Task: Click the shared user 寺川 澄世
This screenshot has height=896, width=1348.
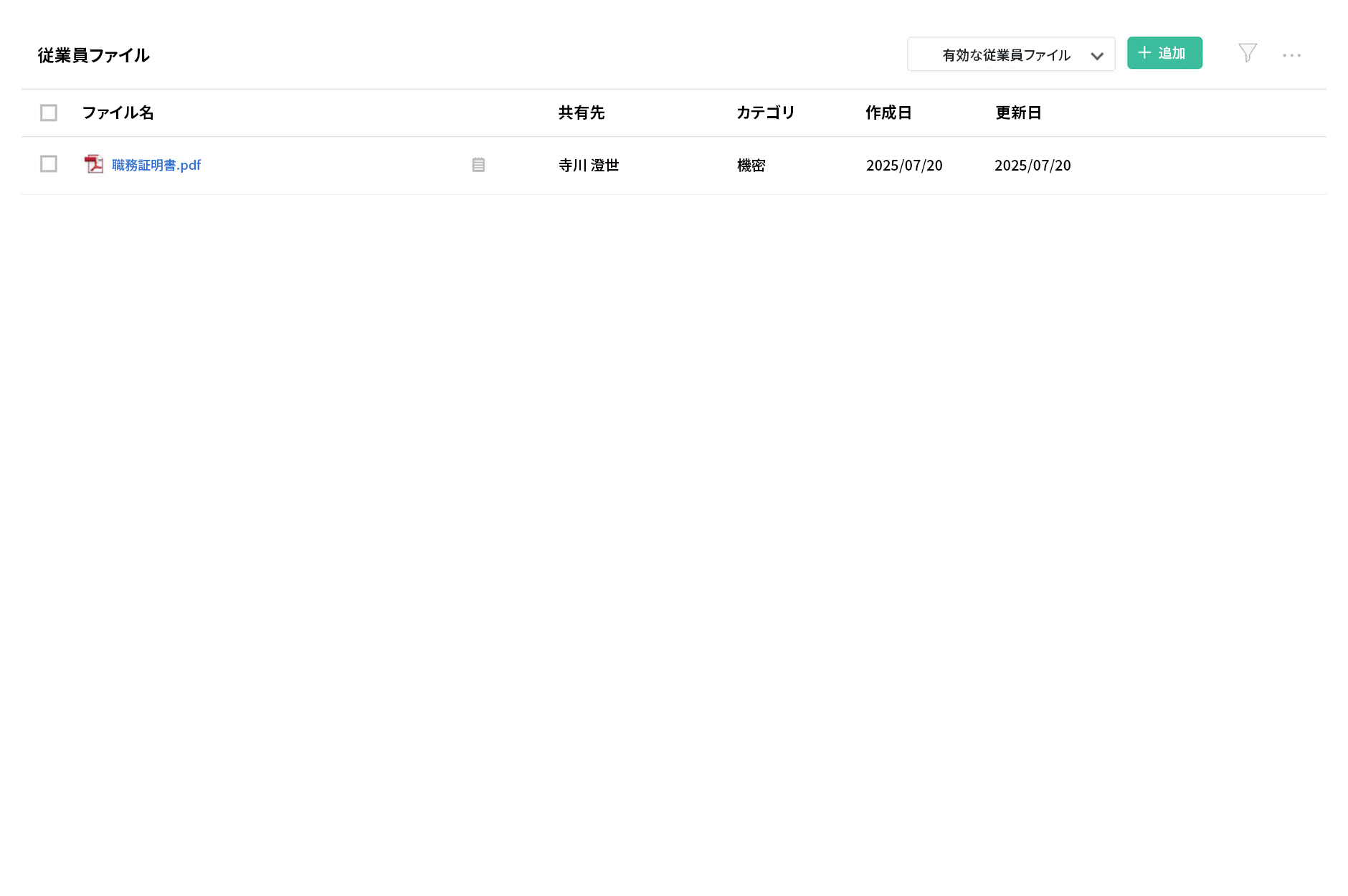Action: pos(589,165)
